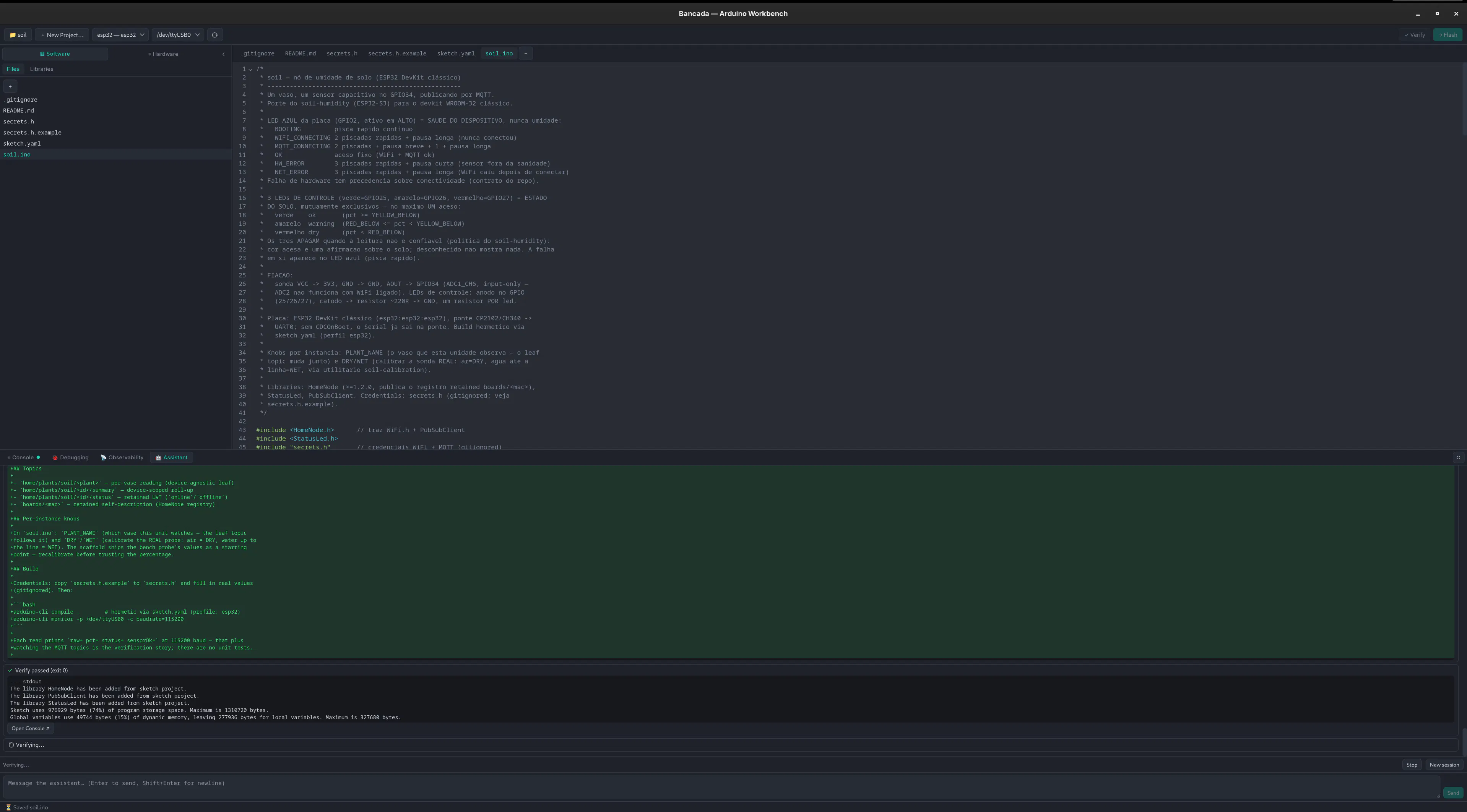
Task: Click the New Project… button
Action: [62, 35]
